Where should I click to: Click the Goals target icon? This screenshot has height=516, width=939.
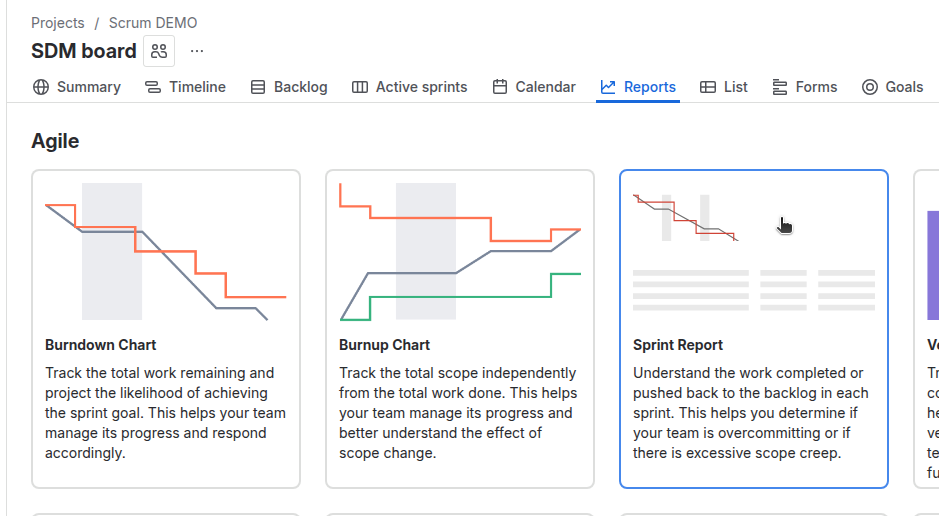click(870, 87)
